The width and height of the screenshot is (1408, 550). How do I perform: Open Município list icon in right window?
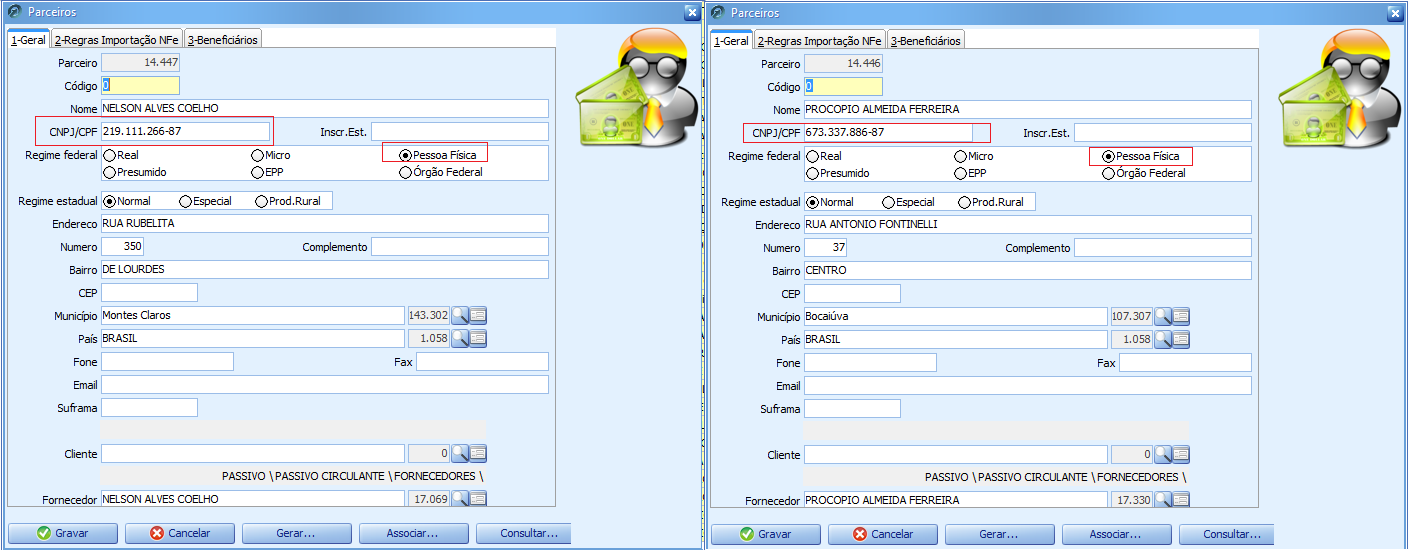tap(1181, 316)
